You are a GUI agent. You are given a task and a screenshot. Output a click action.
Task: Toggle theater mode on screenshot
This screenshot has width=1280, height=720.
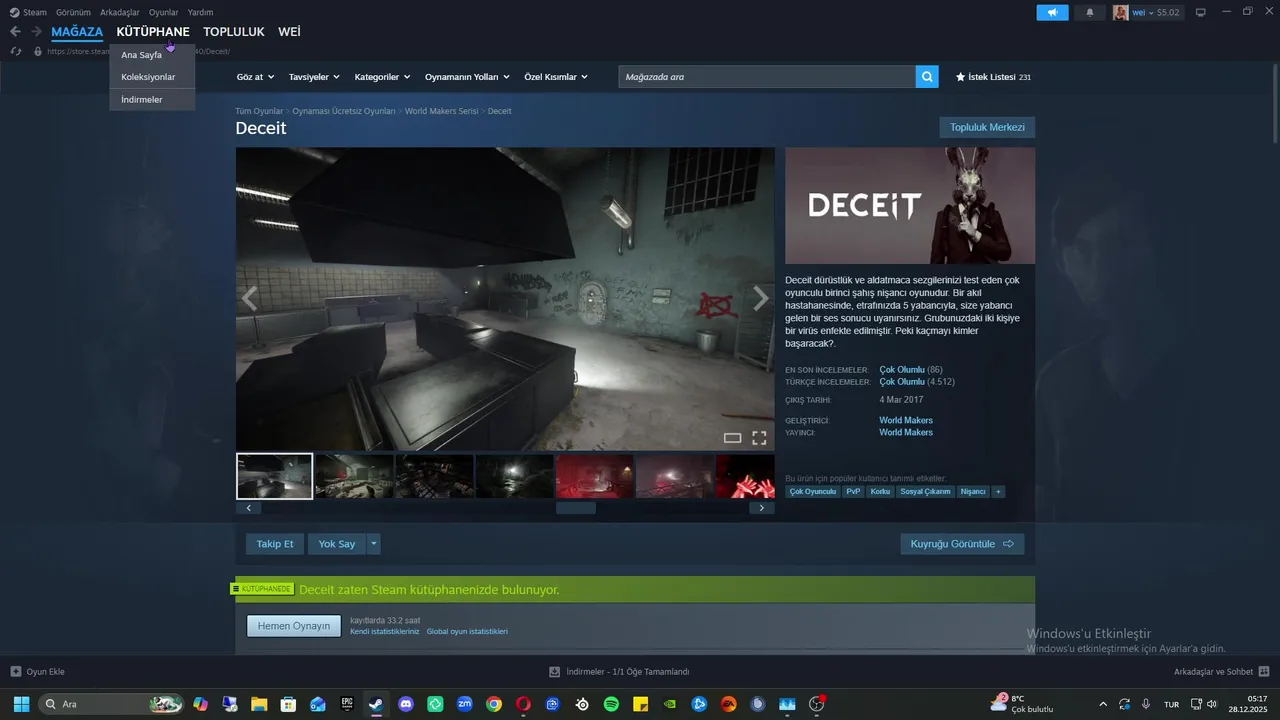732,438
